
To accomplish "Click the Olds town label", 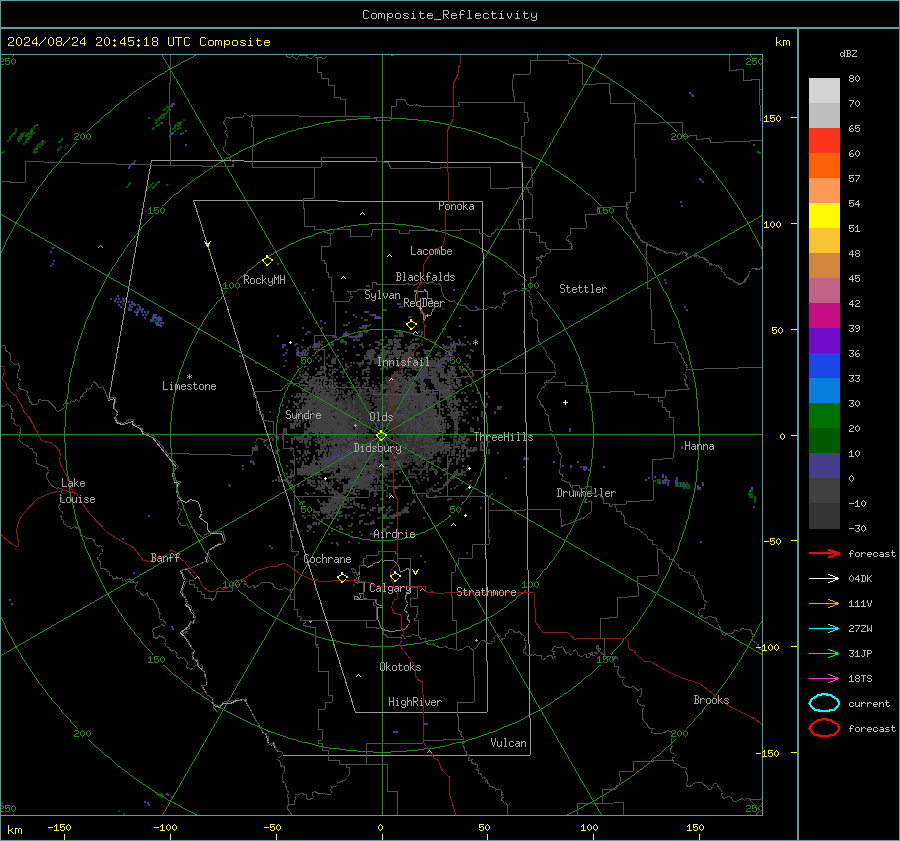I will 381,417.
